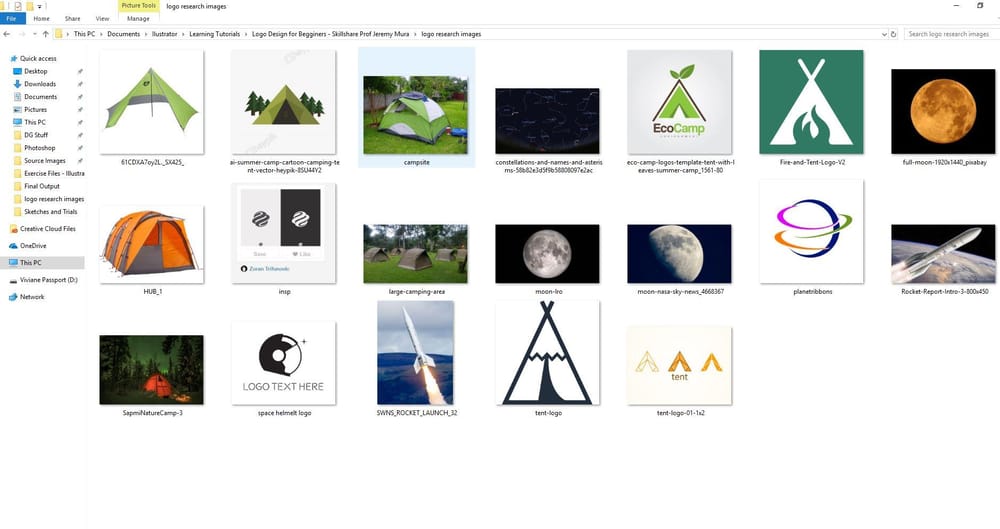Select the insp image thumbnail
This screenshot has width=1000, height=529.
point(284,233)
